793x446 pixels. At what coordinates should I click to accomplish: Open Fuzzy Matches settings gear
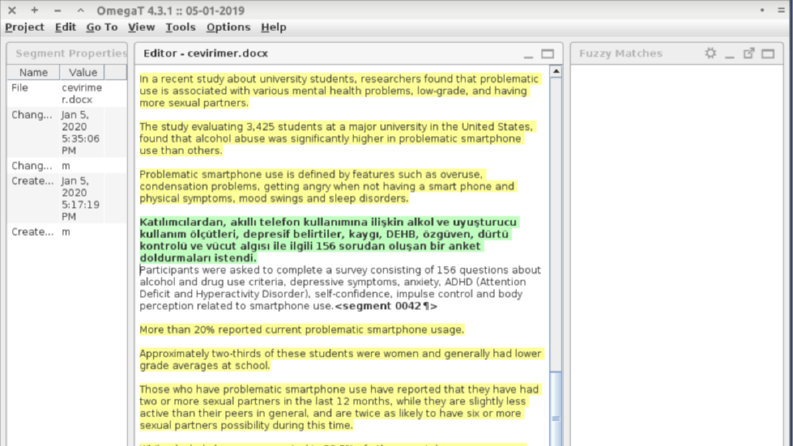(x=711, y=53)
